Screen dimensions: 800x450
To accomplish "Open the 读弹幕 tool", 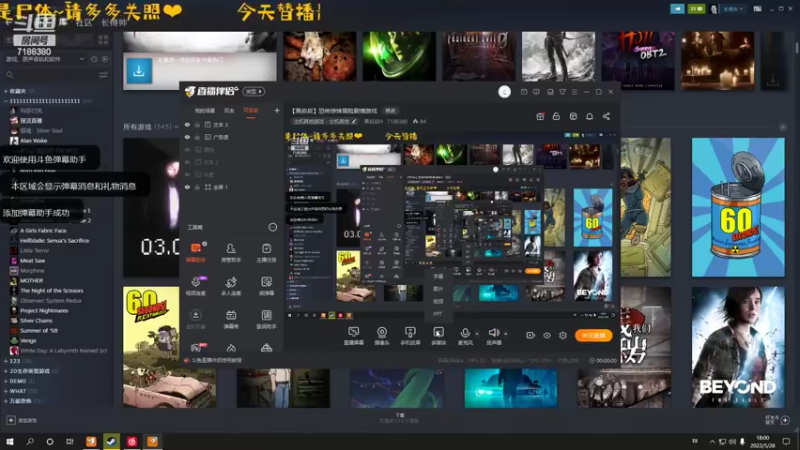I will [266, 286].
